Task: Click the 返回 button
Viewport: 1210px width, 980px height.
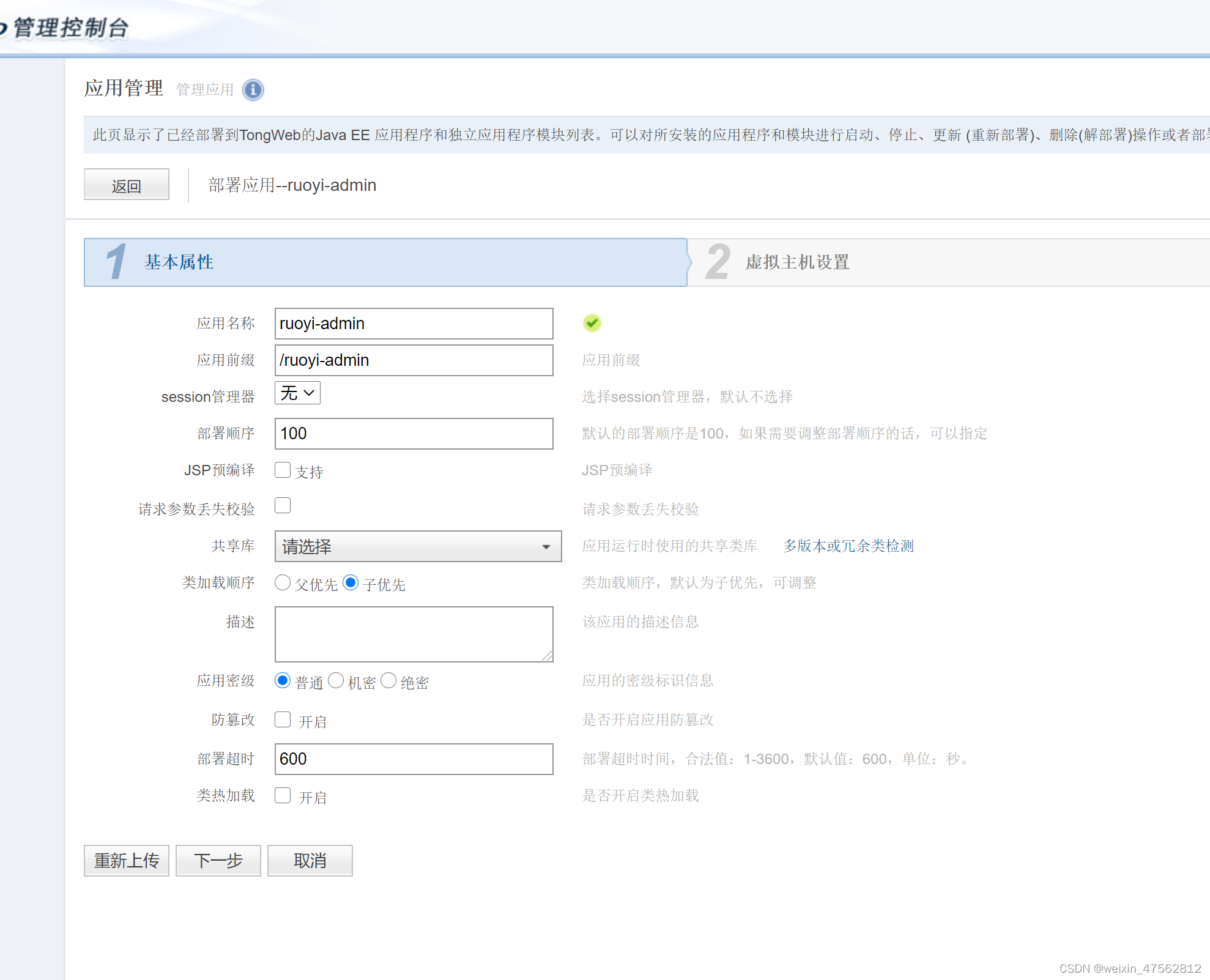Action: click(127, 185)
